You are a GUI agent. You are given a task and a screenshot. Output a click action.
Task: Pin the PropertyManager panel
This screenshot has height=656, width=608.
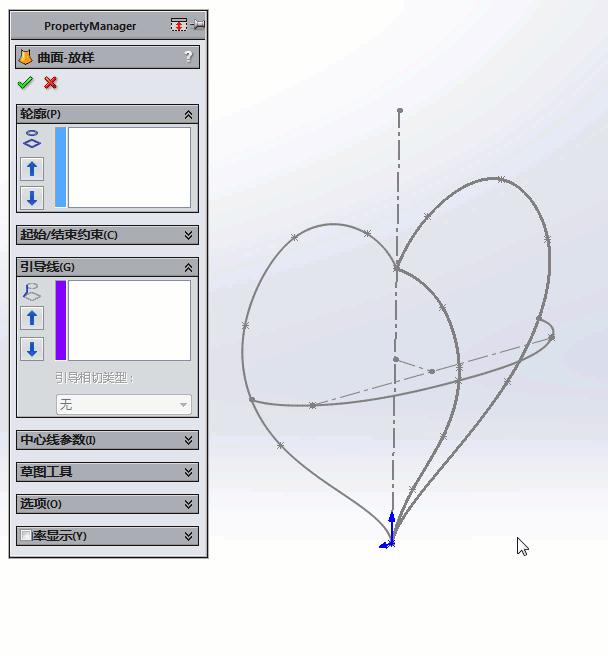(x=198, y=25)
